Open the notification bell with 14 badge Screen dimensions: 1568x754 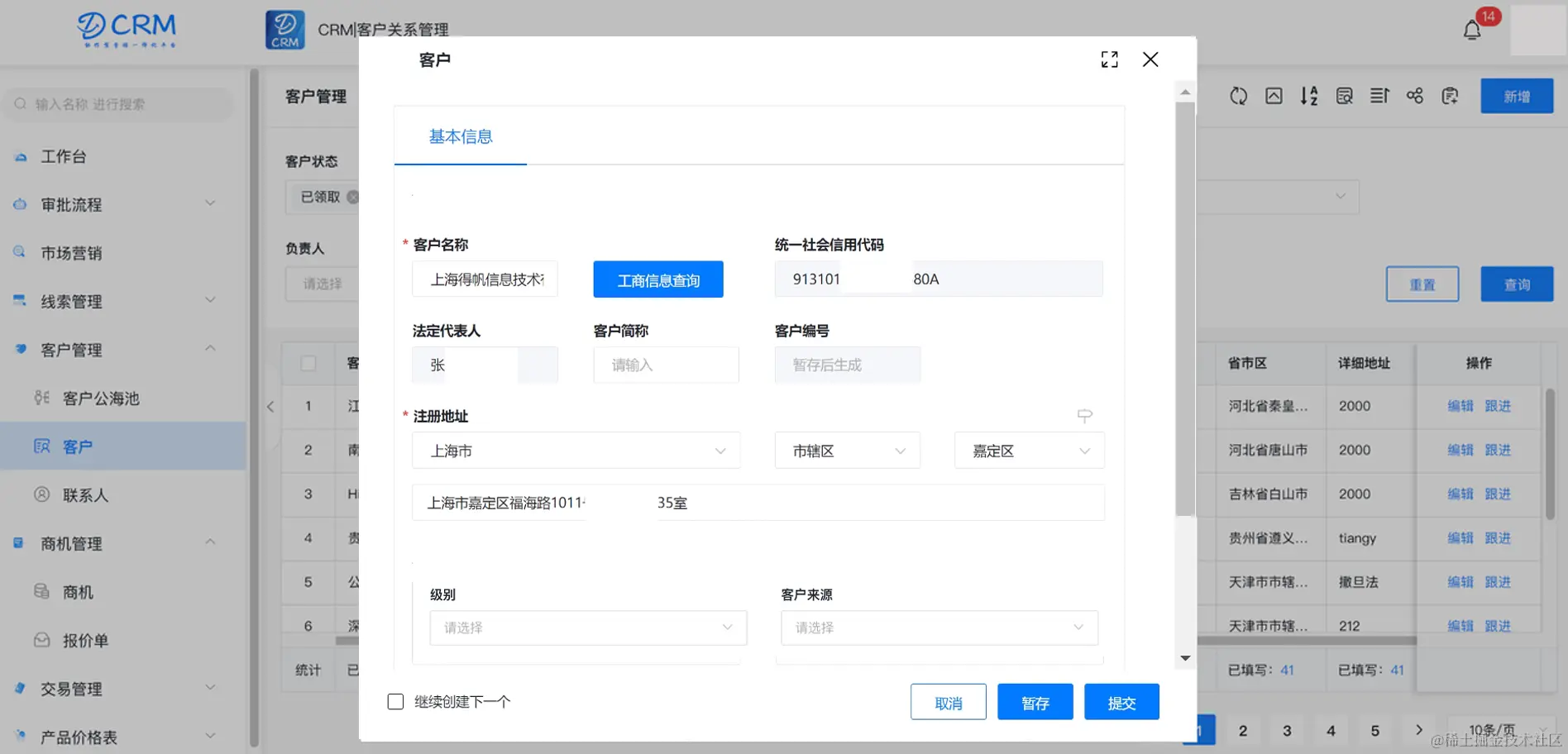click(1472, 31)
